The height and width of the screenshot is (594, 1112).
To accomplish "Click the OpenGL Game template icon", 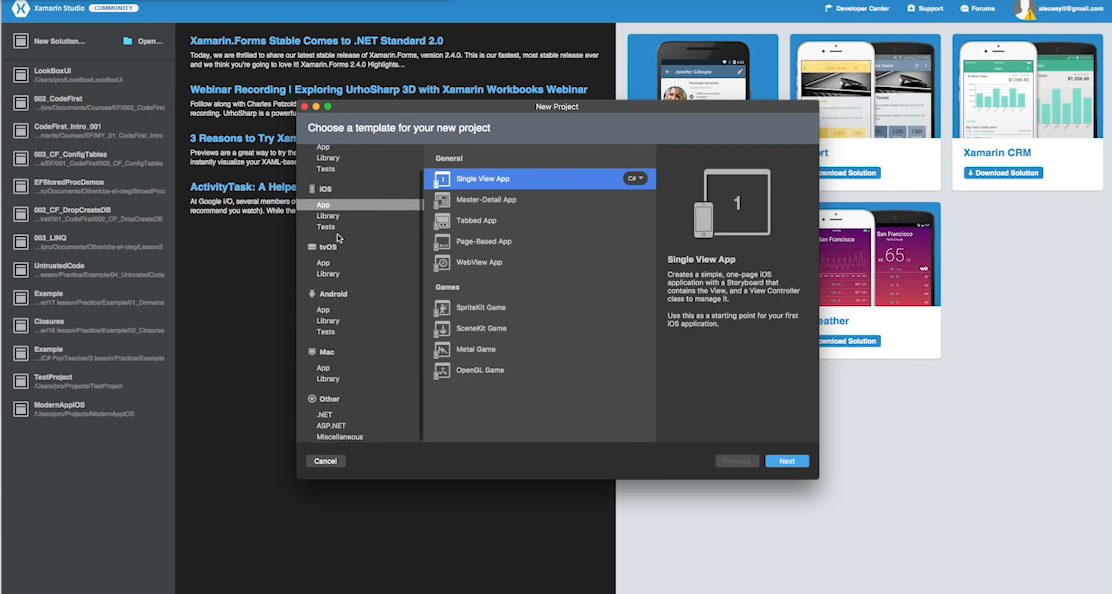I will [442, 370].
